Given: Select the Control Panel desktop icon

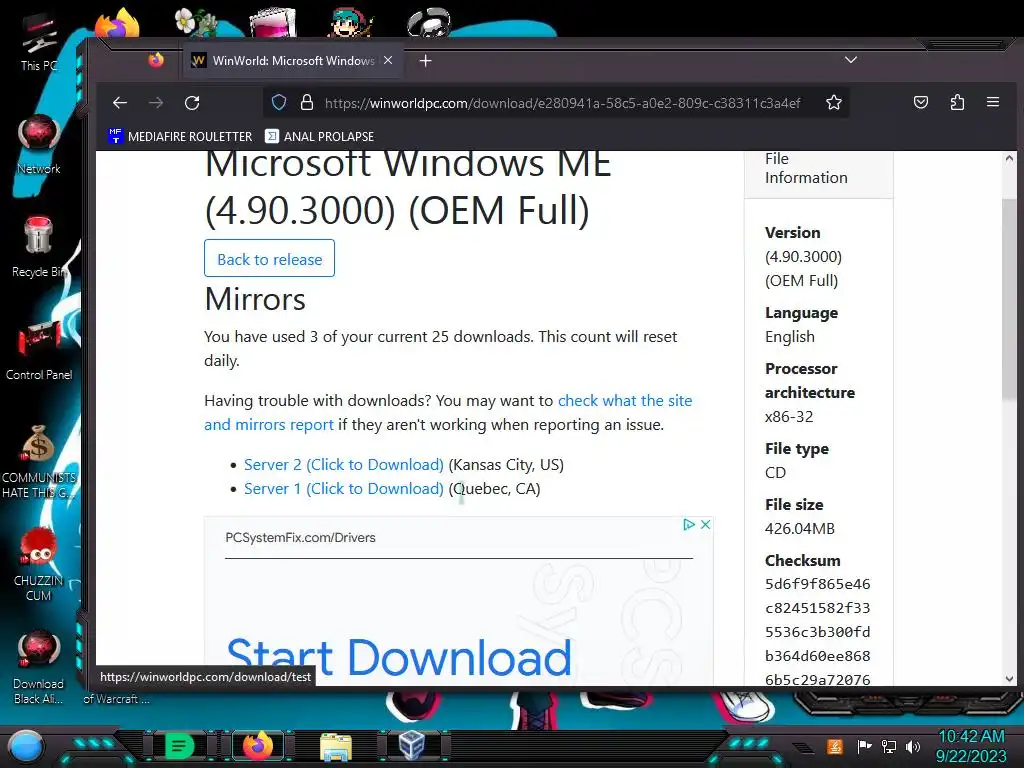Looking at the screenshot, I should point(39,350).
